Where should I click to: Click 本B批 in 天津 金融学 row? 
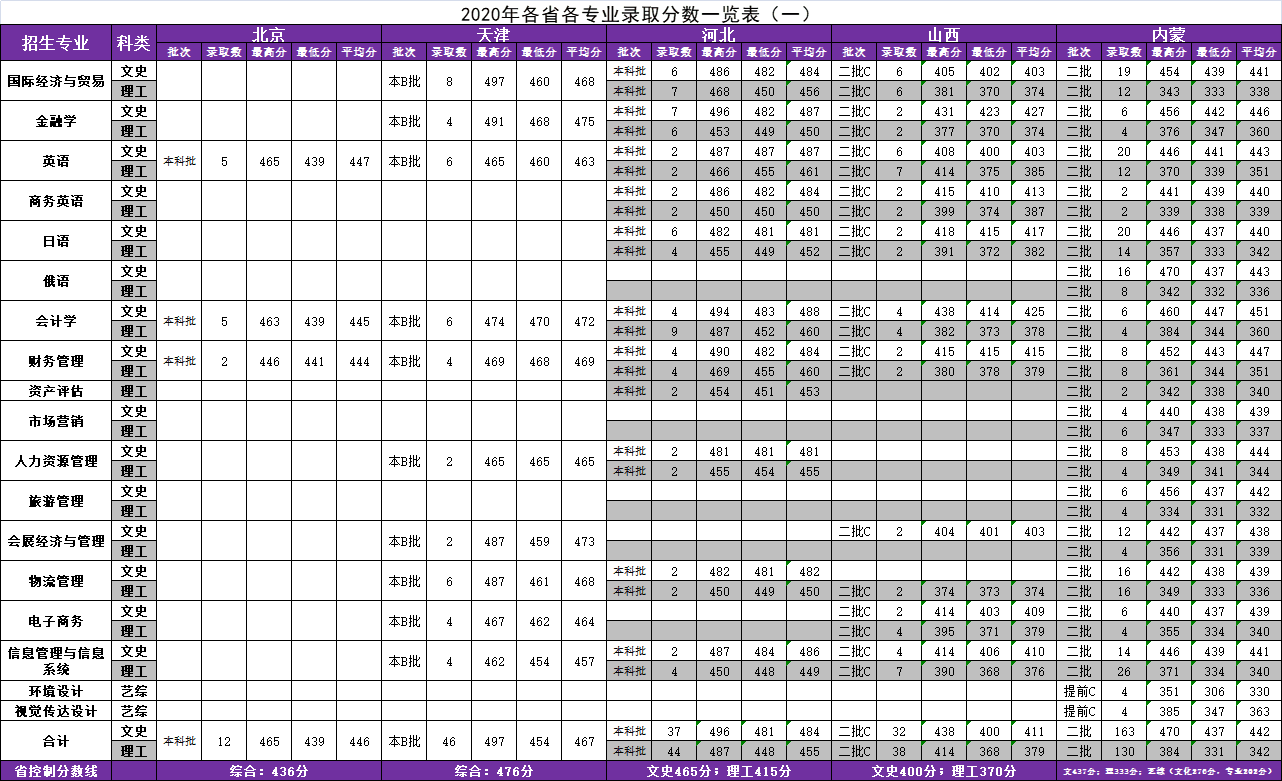(404, 121)
